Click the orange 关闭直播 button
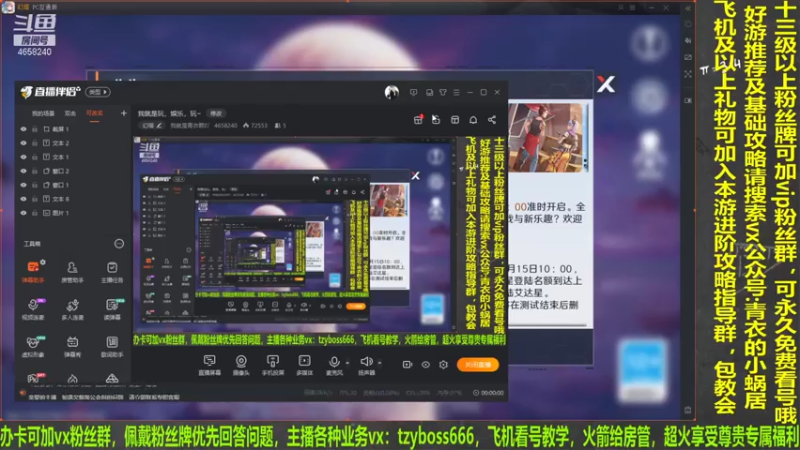800x450 pixels. click(478, 364)
